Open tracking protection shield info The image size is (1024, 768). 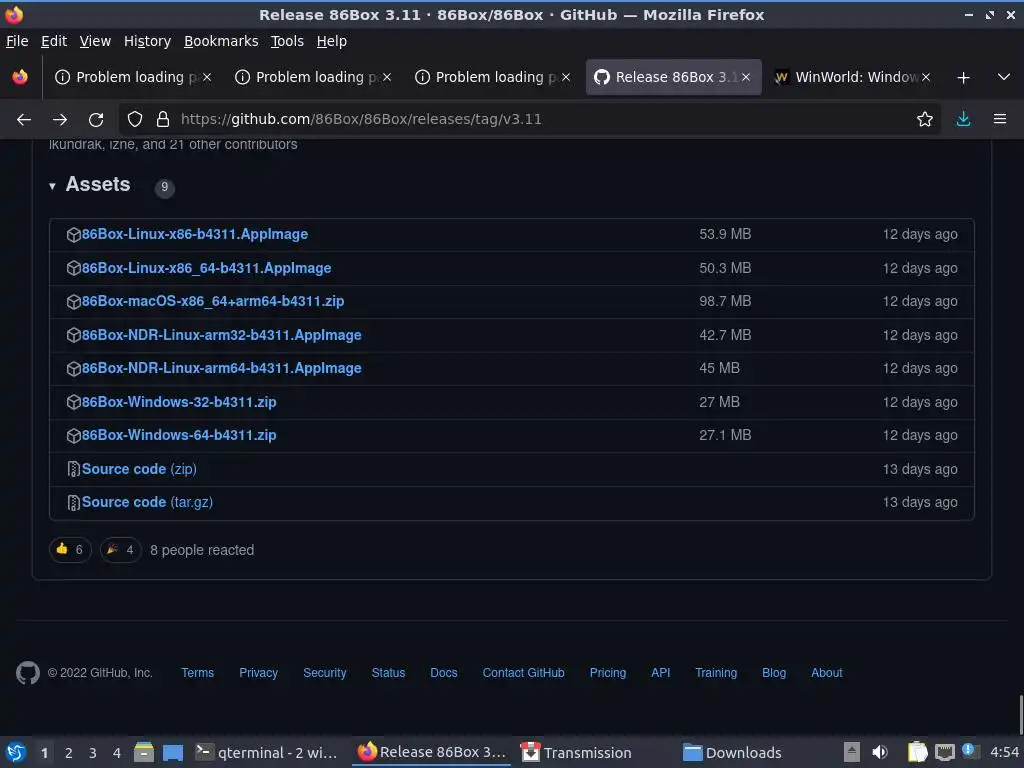(135, 120)
